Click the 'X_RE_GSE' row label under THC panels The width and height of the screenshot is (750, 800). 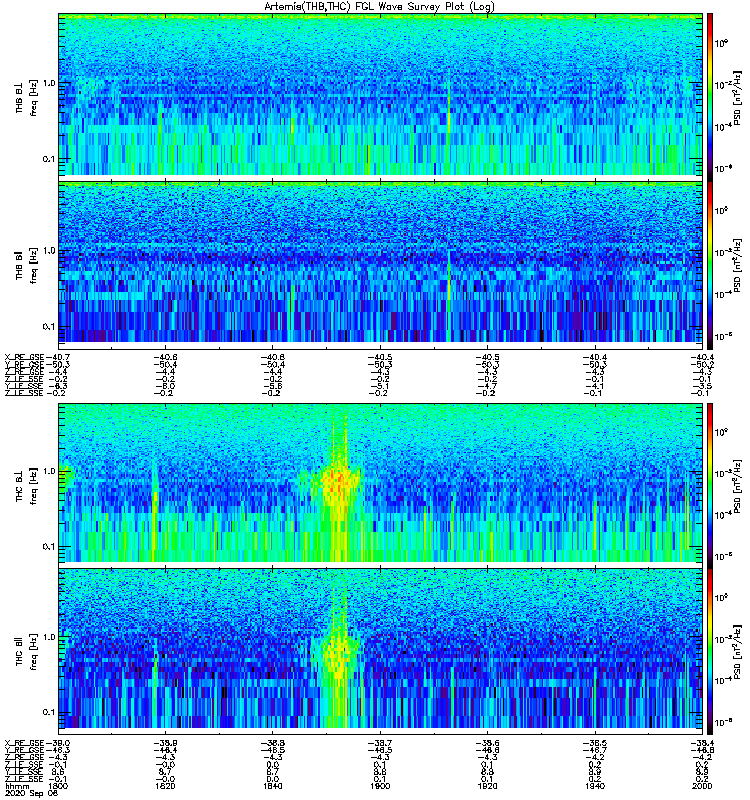tap(24, 743)
